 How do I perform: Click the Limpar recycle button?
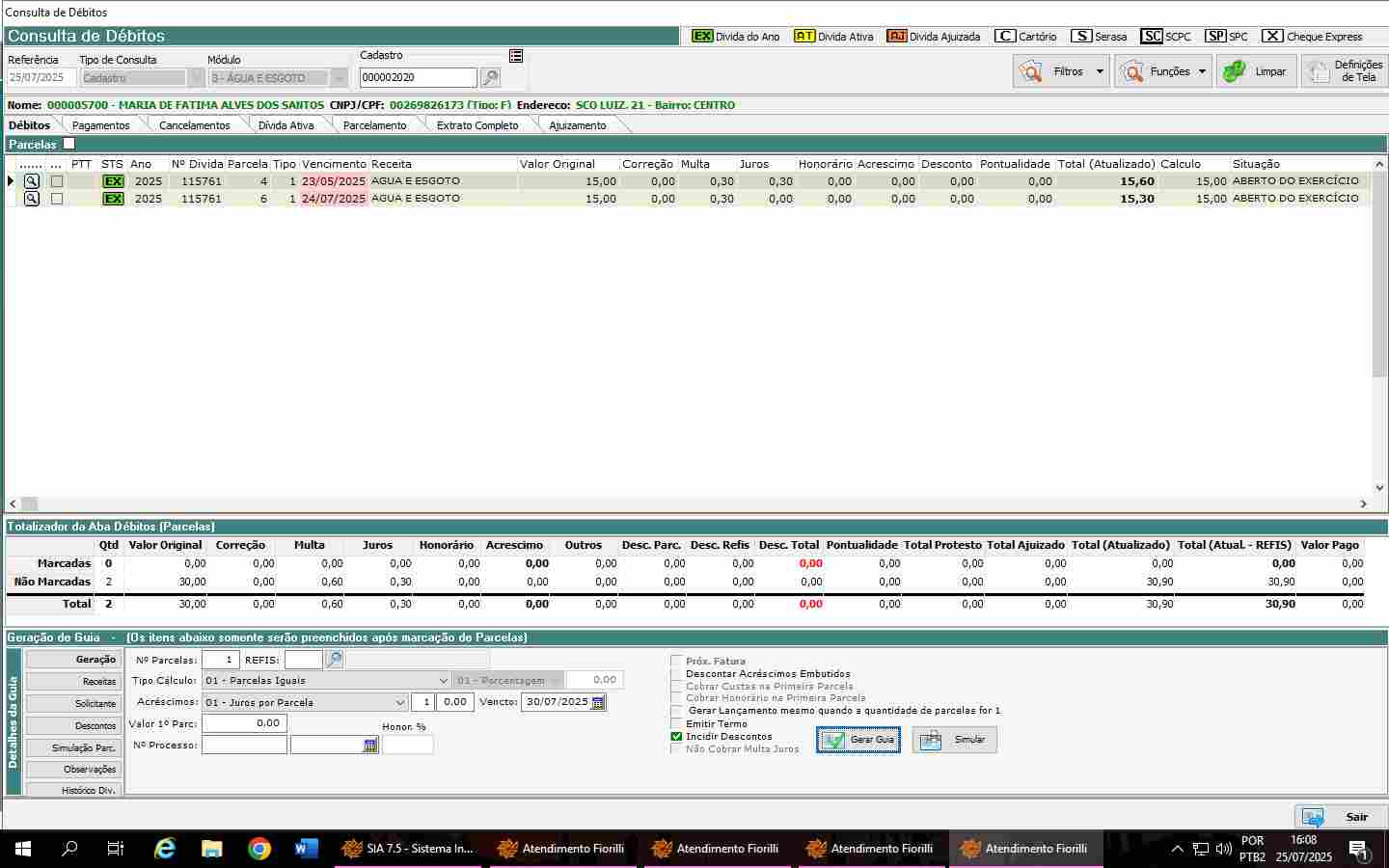[x=1256, y=71]
